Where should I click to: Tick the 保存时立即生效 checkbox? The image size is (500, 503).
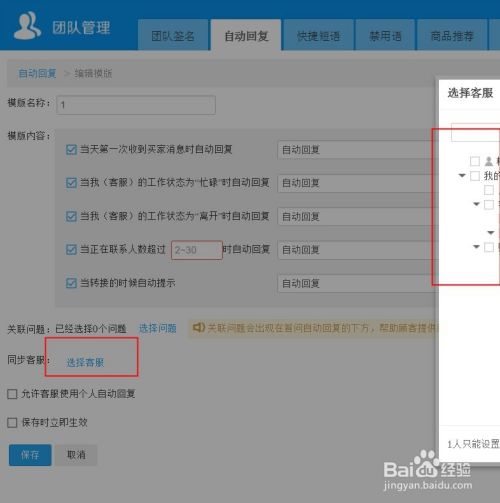coord(12,423)
